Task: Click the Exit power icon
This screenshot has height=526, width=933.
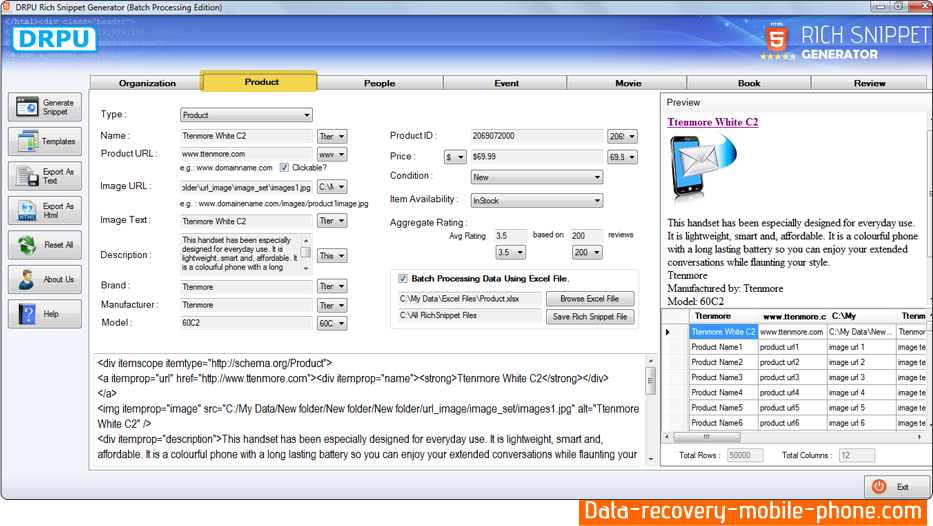Action: pyautogui.click(x=879, y=486)
